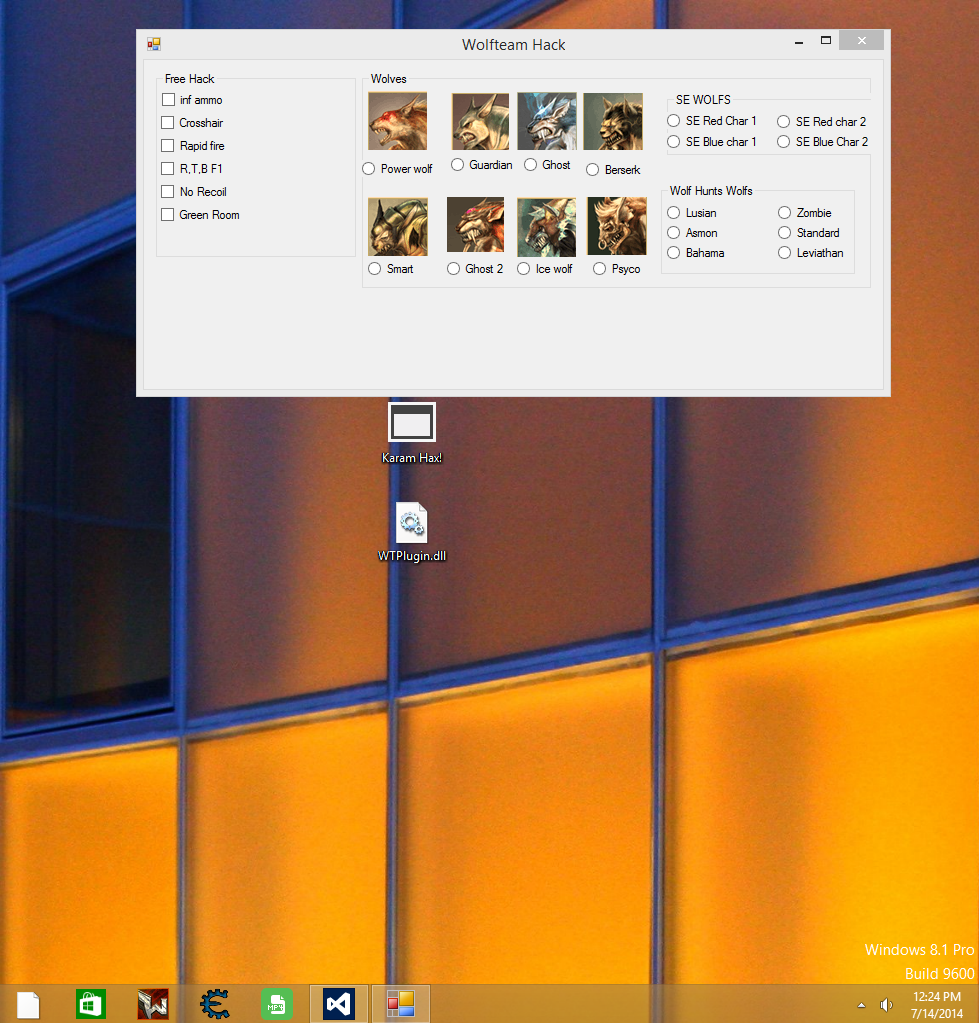The height and width of the screenshot is (1023, 979).
Task: Click the Ghost wolf portrait image
Action: 547,121
